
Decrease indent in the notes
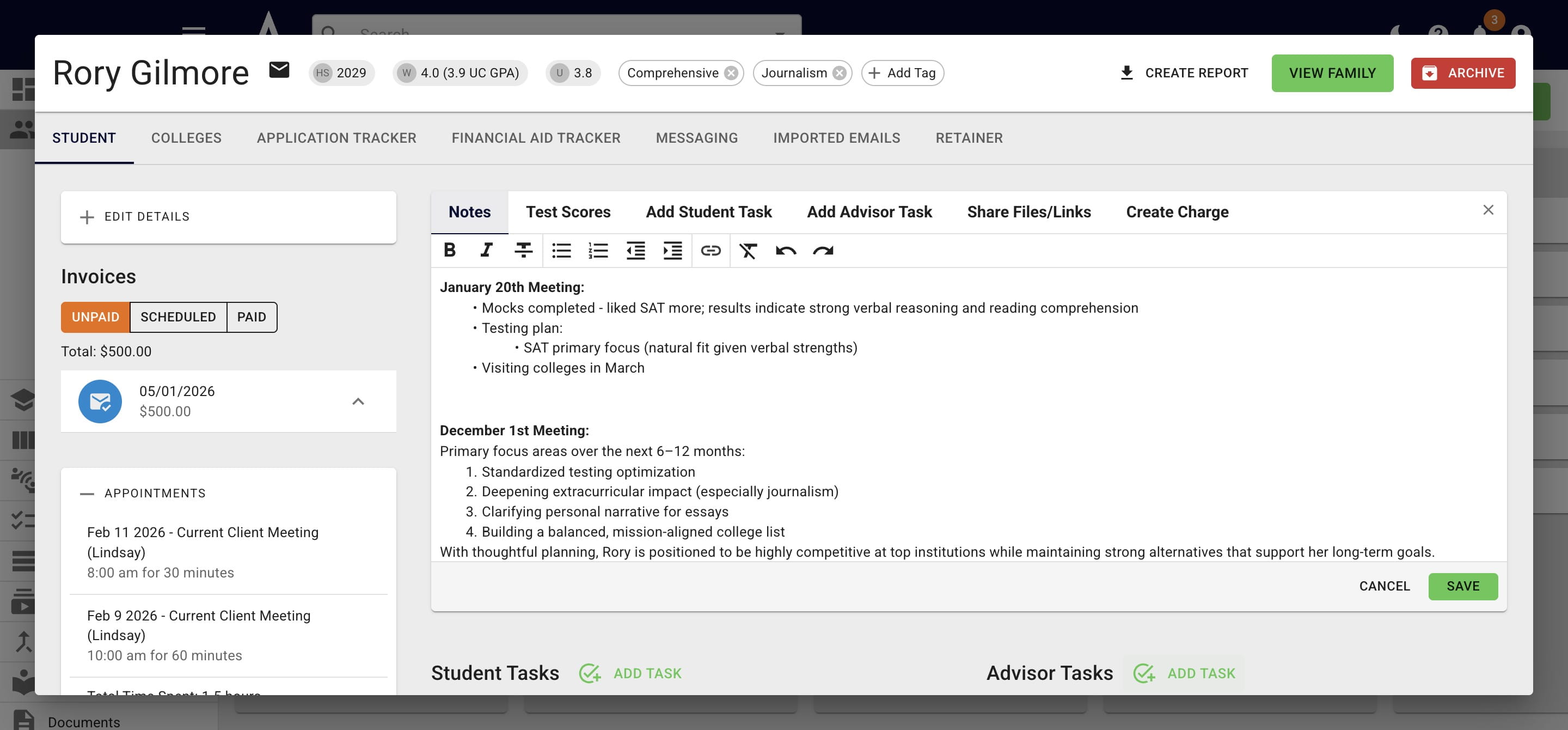pos(635,250)
